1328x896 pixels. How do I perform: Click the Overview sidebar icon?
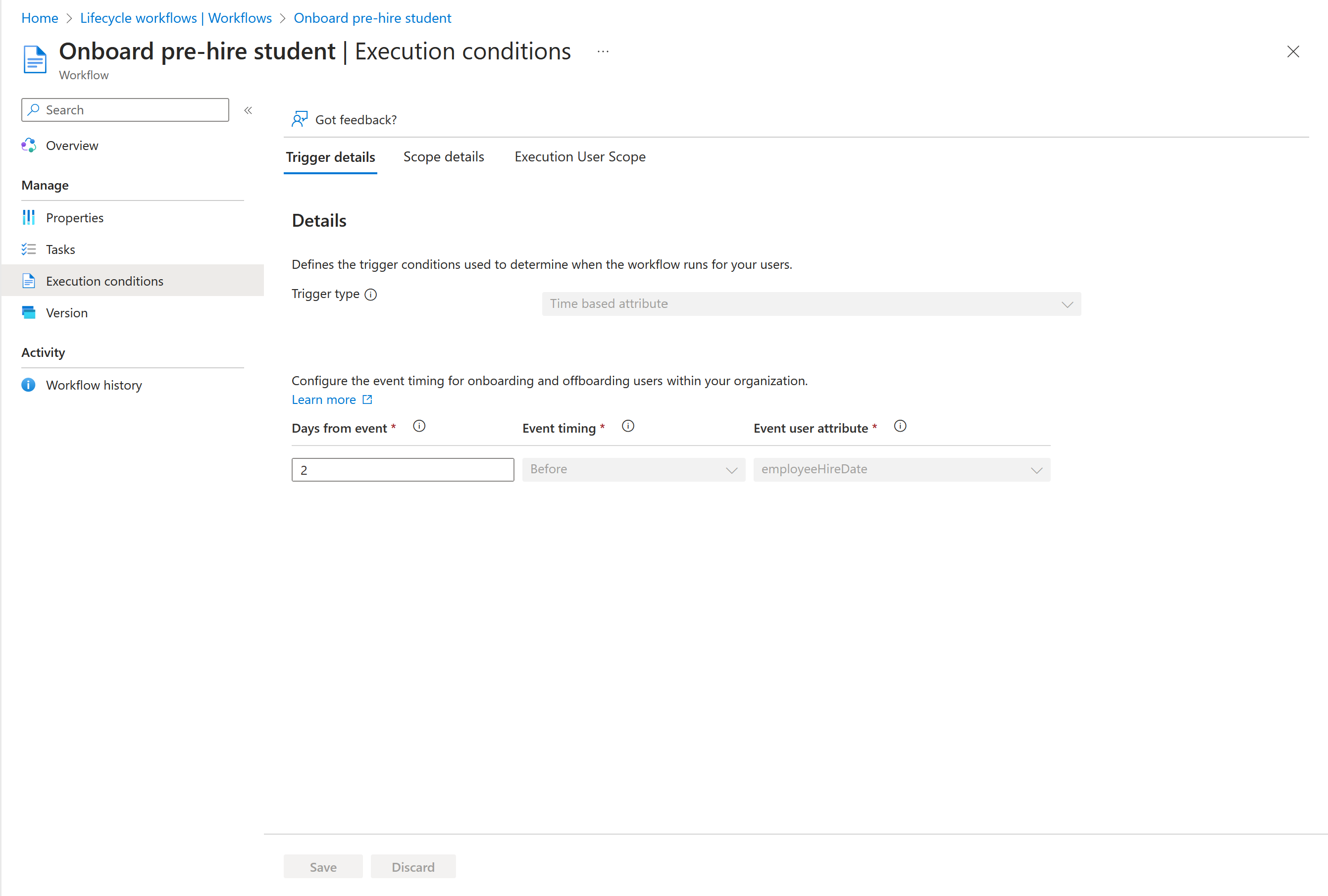pyautogui.click(x=29, y=145)
